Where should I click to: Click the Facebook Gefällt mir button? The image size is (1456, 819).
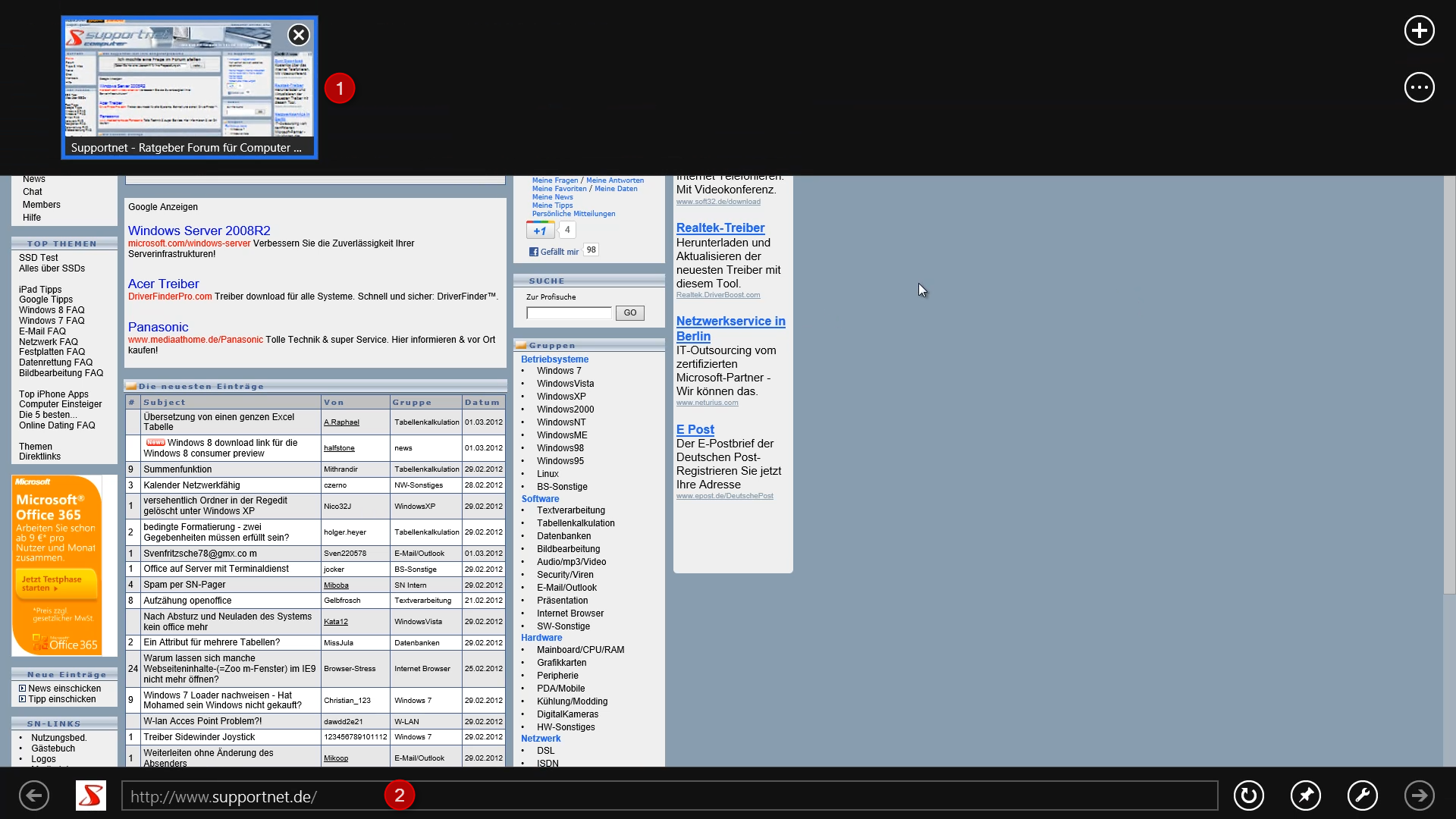tap(554, 252)
